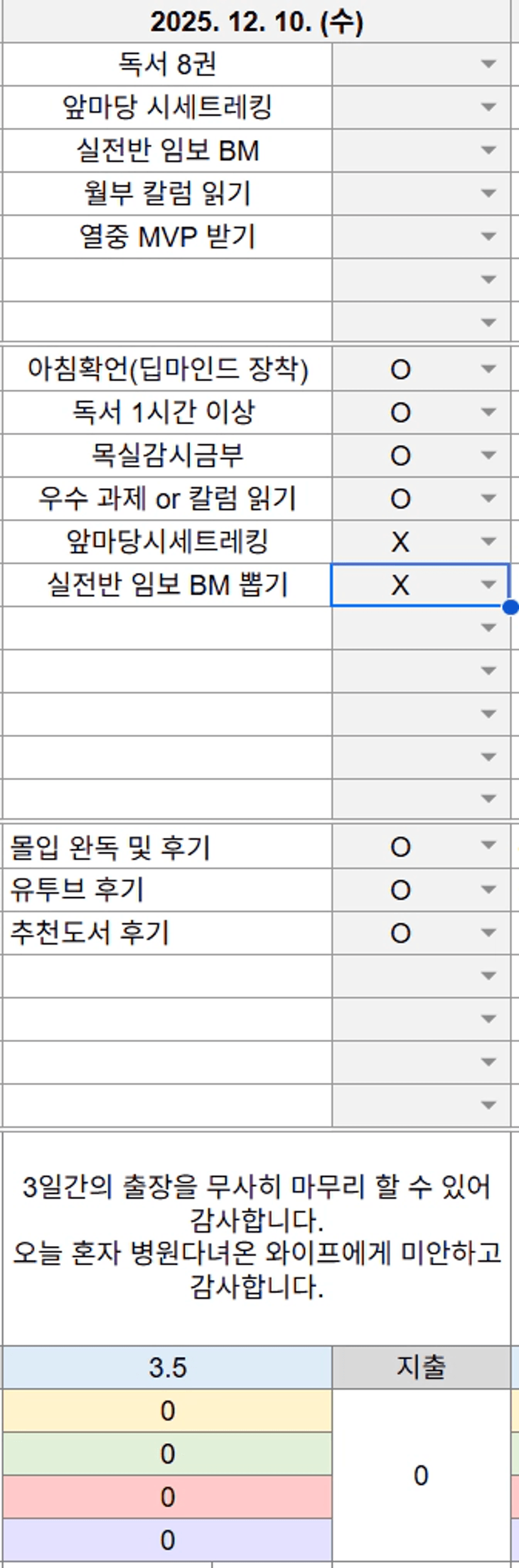Click the red-highlighted 0 cell
The image size is (519, 1568).
click(167, 1496)
